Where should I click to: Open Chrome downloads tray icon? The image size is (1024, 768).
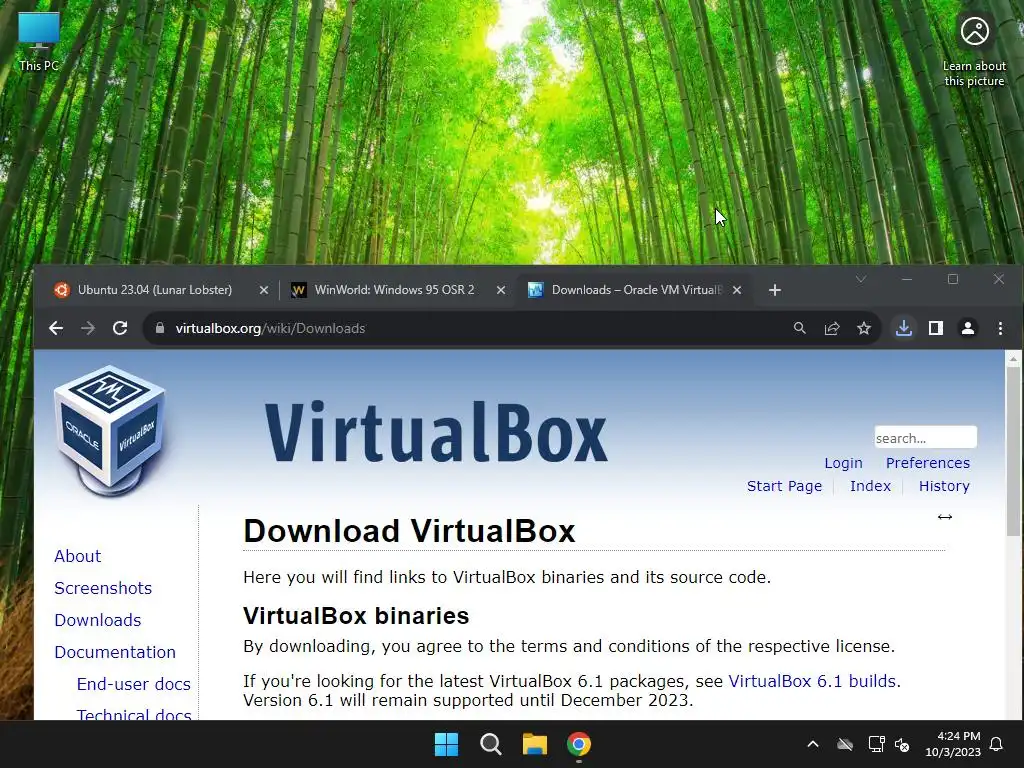pos(903,328)
